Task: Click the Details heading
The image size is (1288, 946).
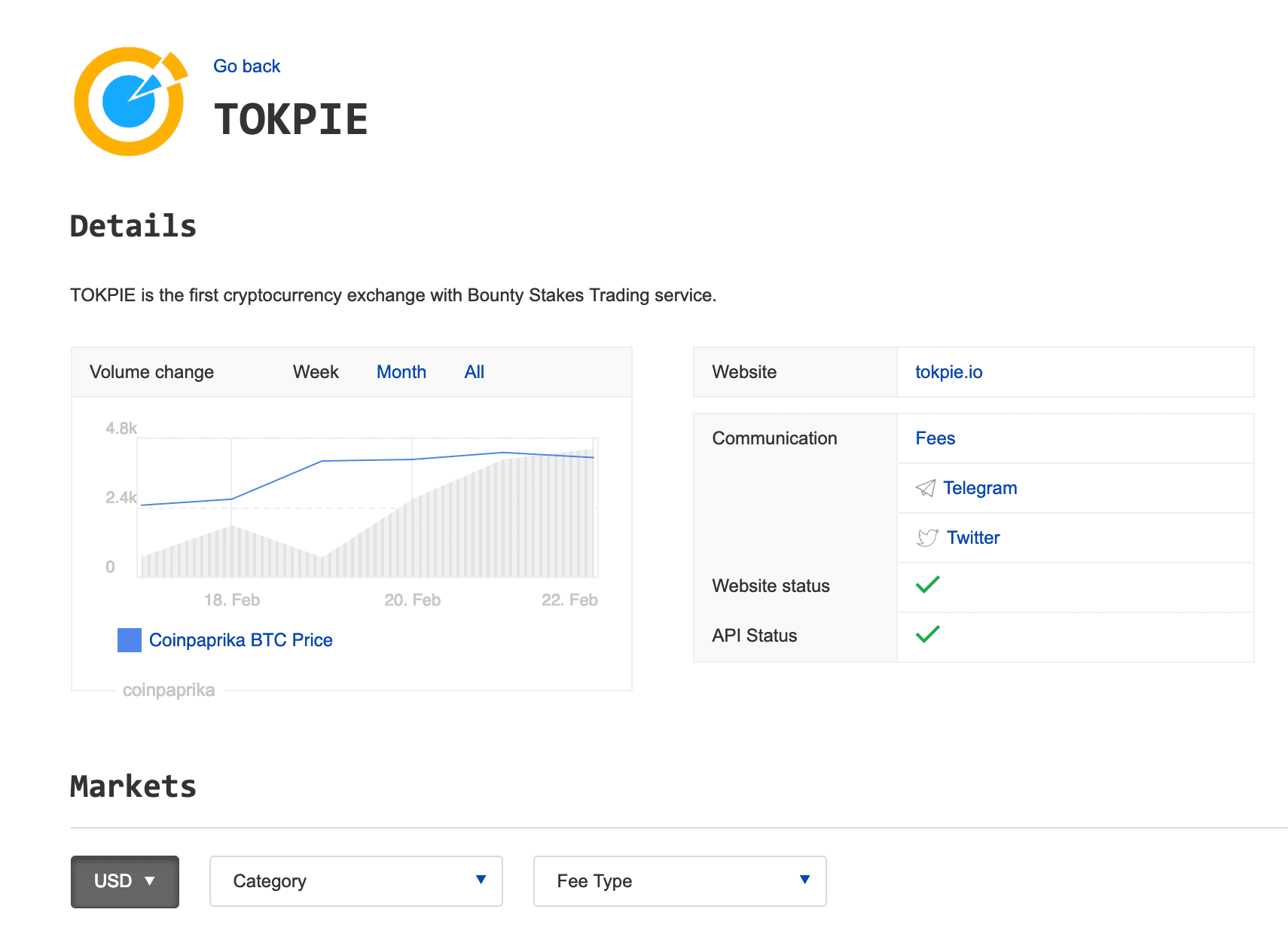Action: point(133,226)
